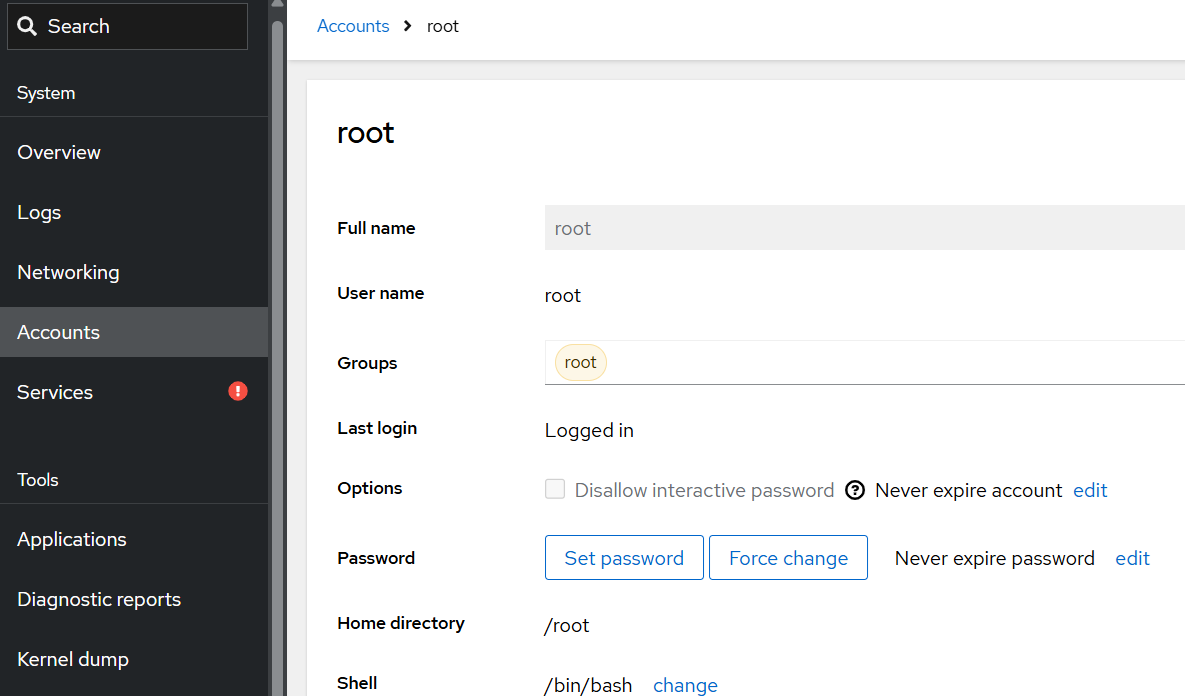Open the Groups selection field

(800, 362)
